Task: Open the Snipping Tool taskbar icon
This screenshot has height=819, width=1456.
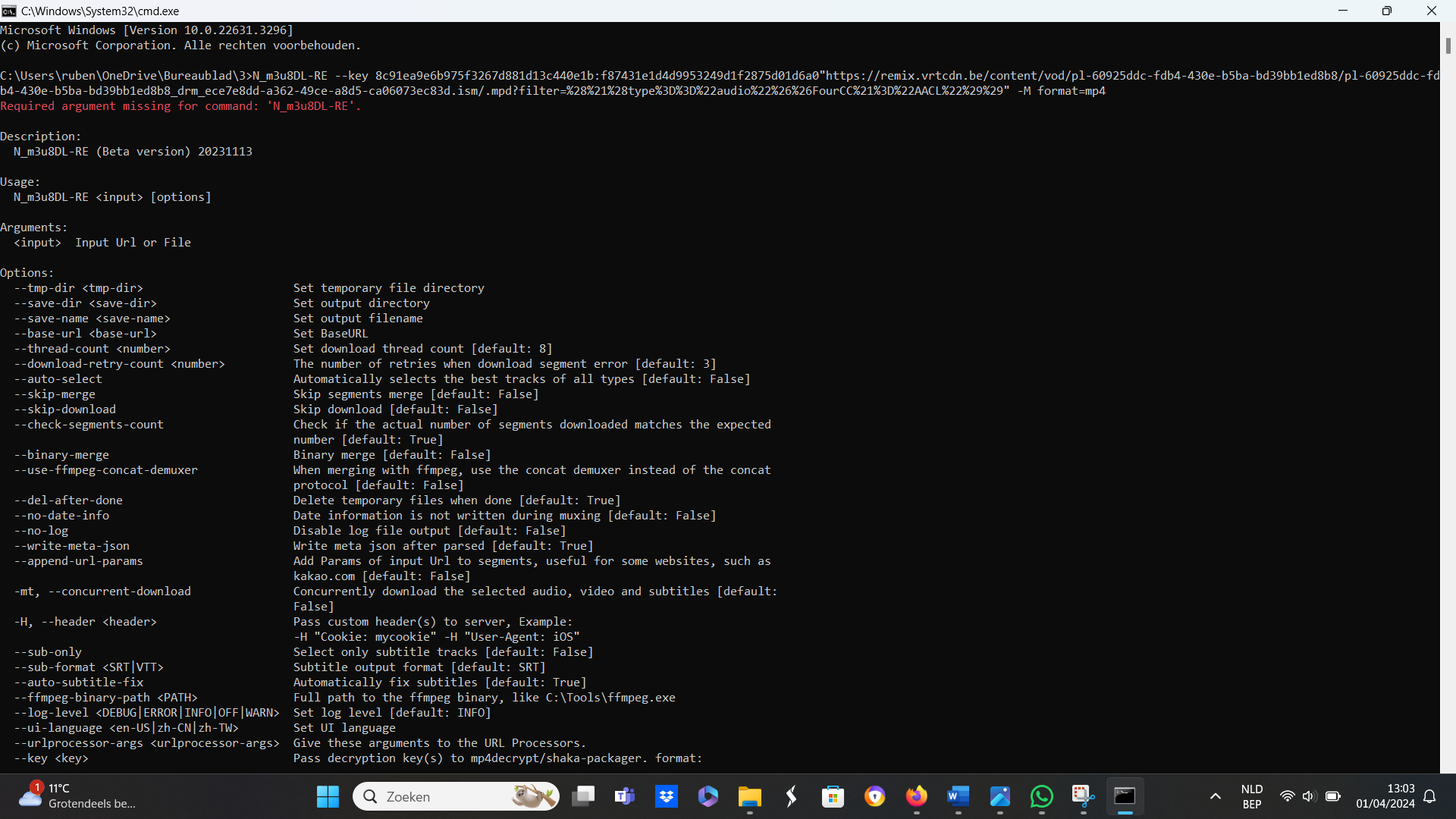Action: (1083, 796)
